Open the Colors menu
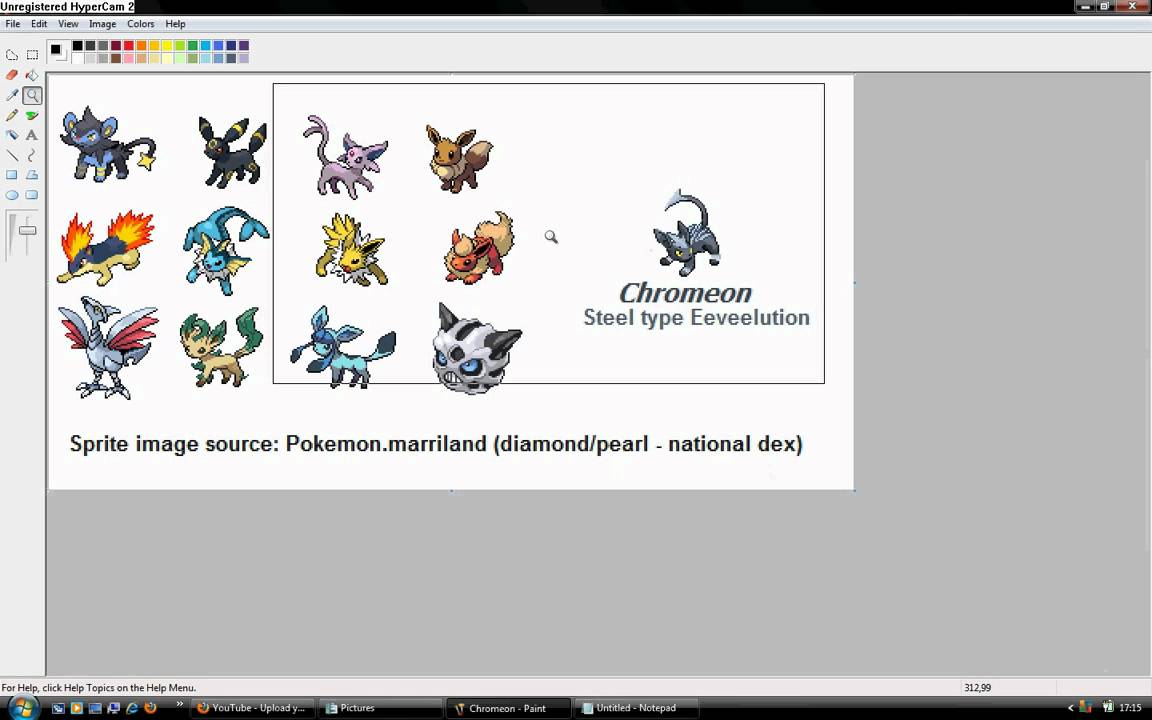The height and width of the screenshot is (720, 1152). [140, 24]
